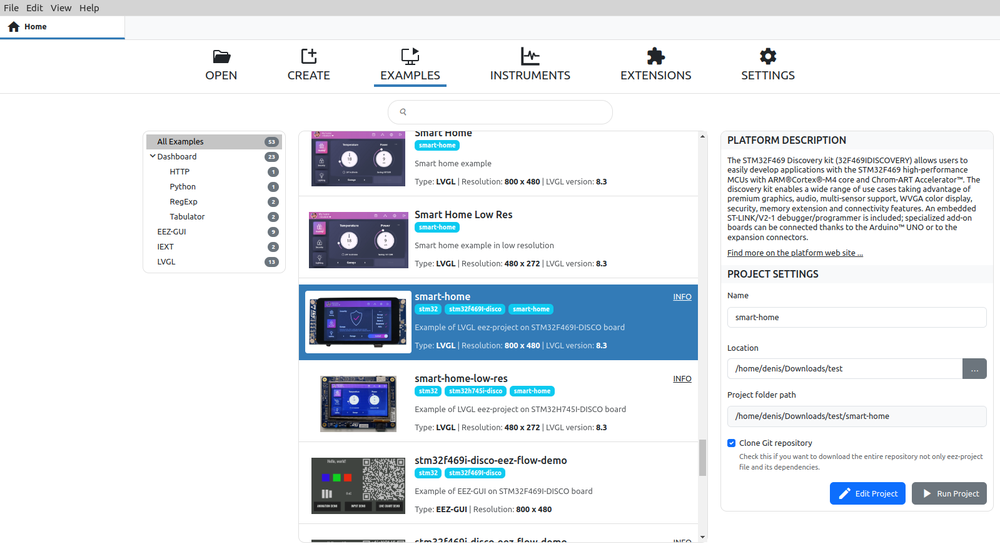Click the Run Project button

tap(949, 494)
